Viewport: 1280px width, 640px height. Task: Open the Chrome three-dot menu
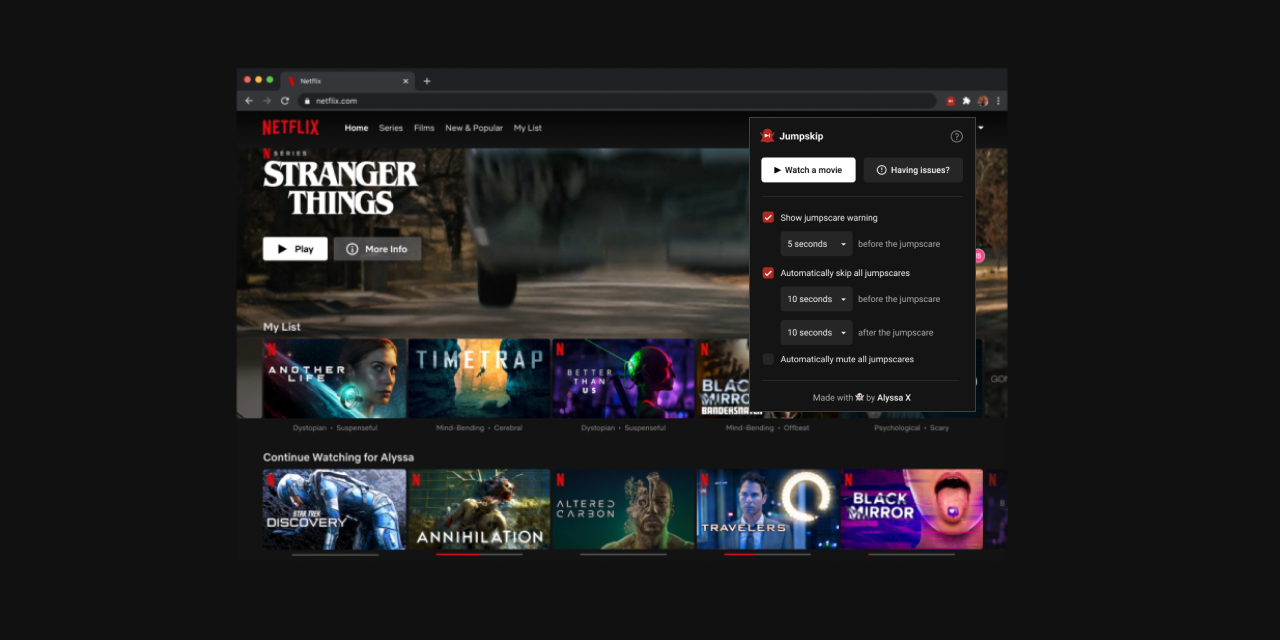point(998,100)
